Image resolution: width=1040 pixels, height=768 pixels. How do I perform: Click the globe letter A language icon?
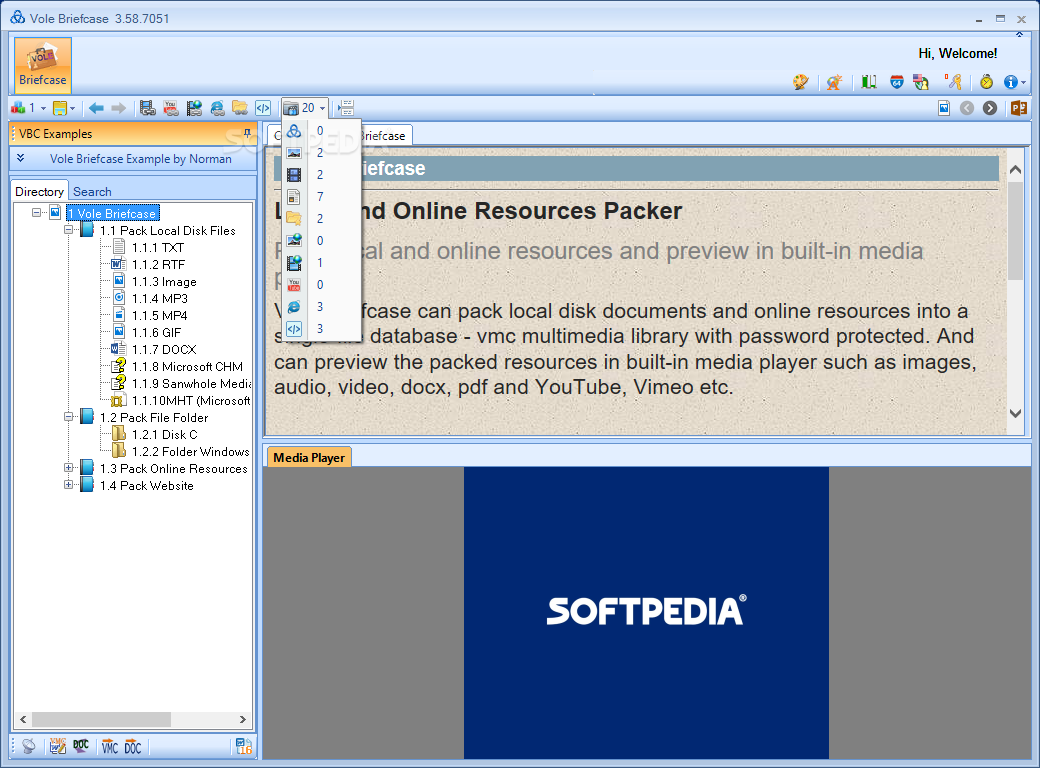[x=834, y=82]
